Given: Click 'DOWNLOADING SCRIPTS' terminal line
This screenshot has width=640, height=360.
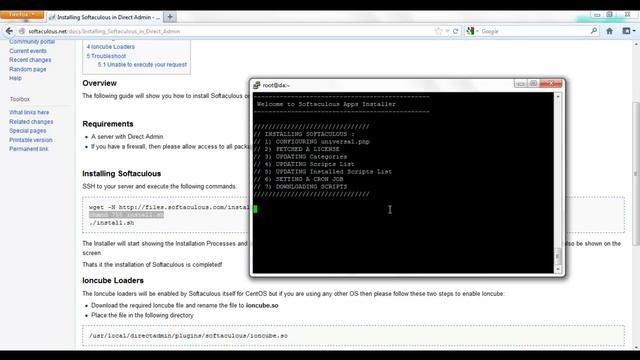Looking at the screenshot, I should click(300, 187).
